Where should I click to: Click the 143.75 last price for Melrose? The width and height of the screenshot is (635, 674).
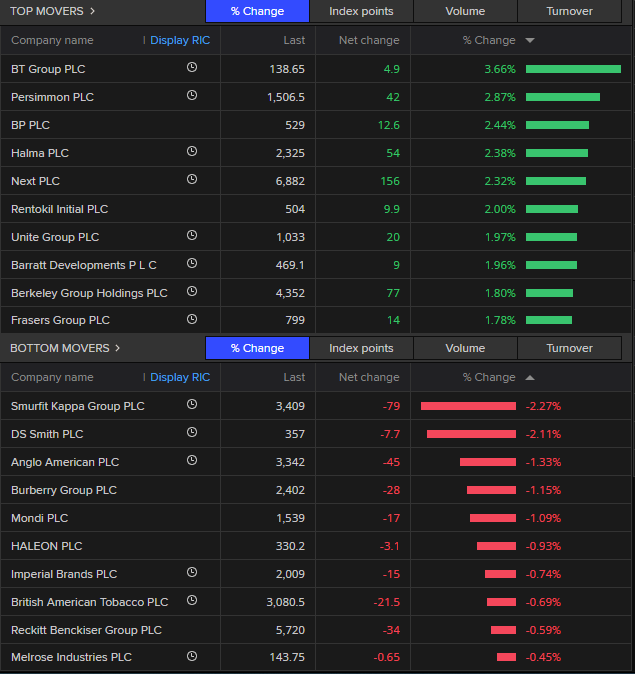(x=287, y=657)
